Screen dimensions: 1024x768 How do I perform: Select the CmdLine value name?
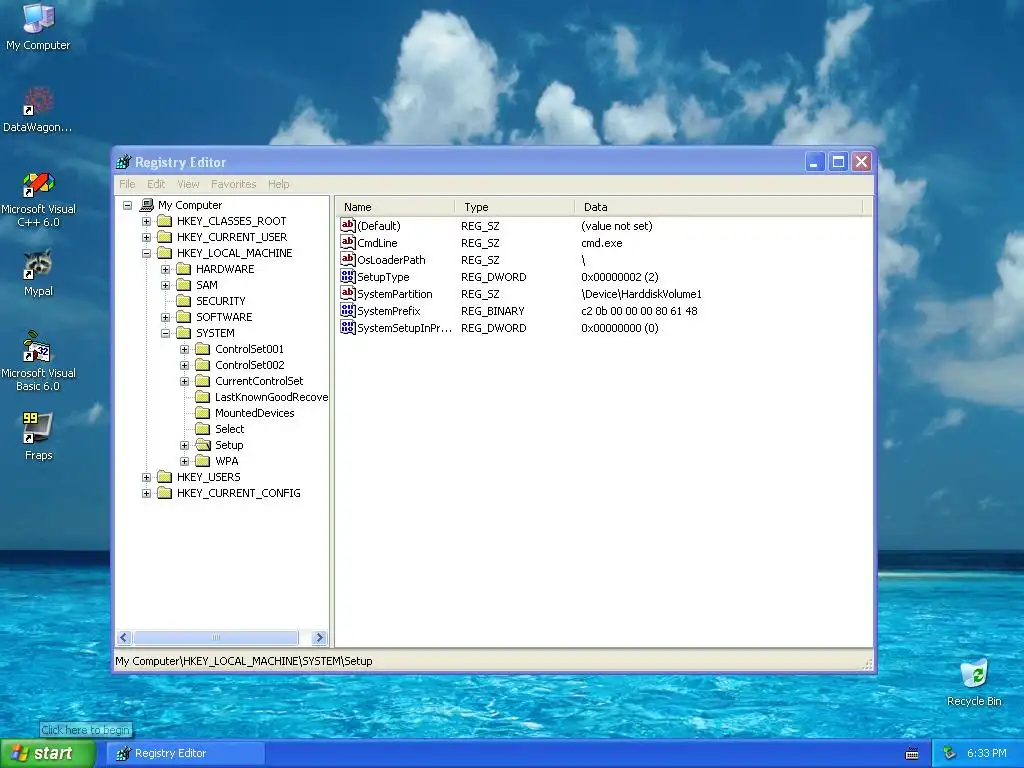(x=377, y=243)
